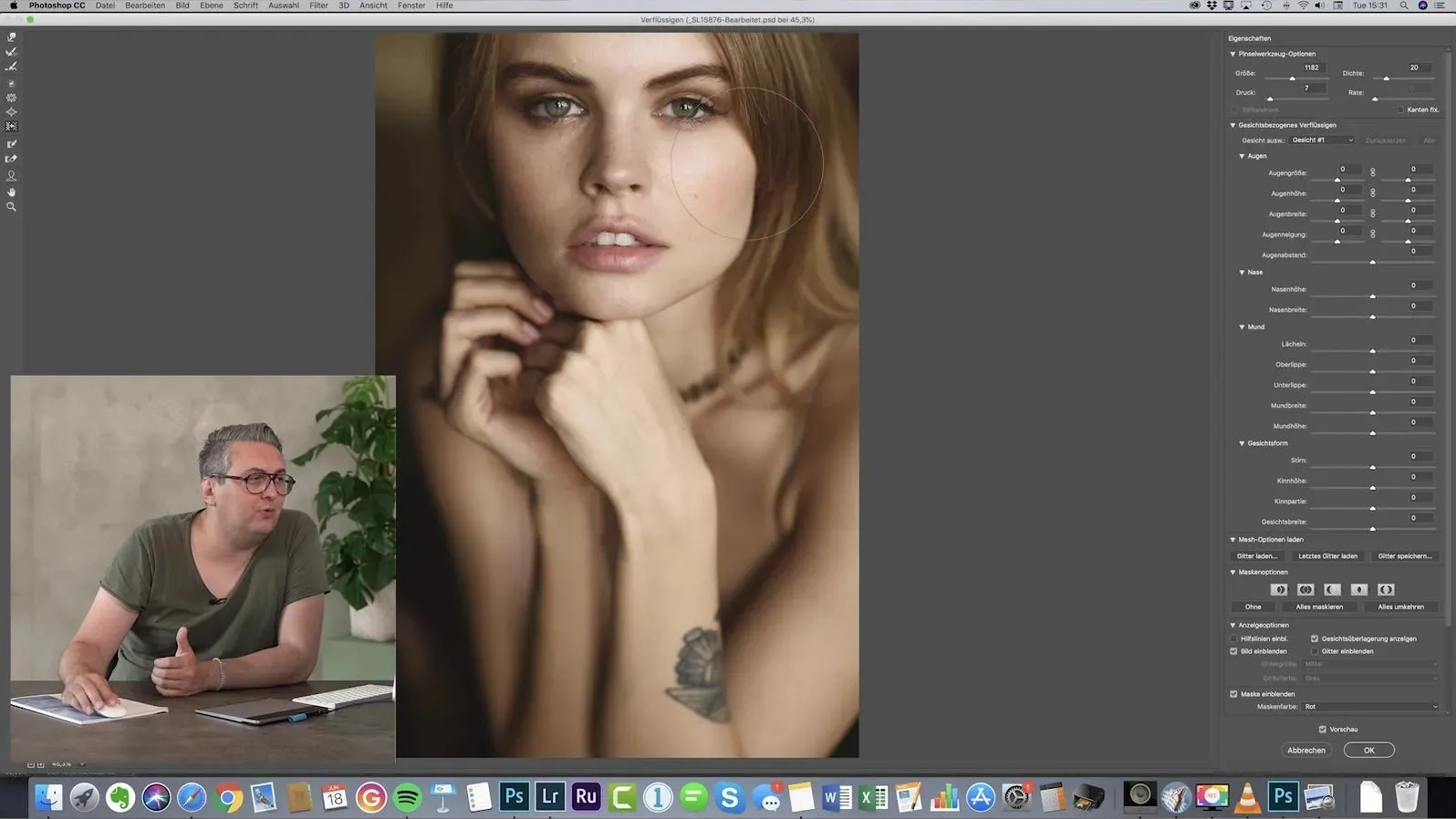This screenshot has width=1456, height=819.
Task: Click the Alles maskieren button
Action: click(1318, 606)
